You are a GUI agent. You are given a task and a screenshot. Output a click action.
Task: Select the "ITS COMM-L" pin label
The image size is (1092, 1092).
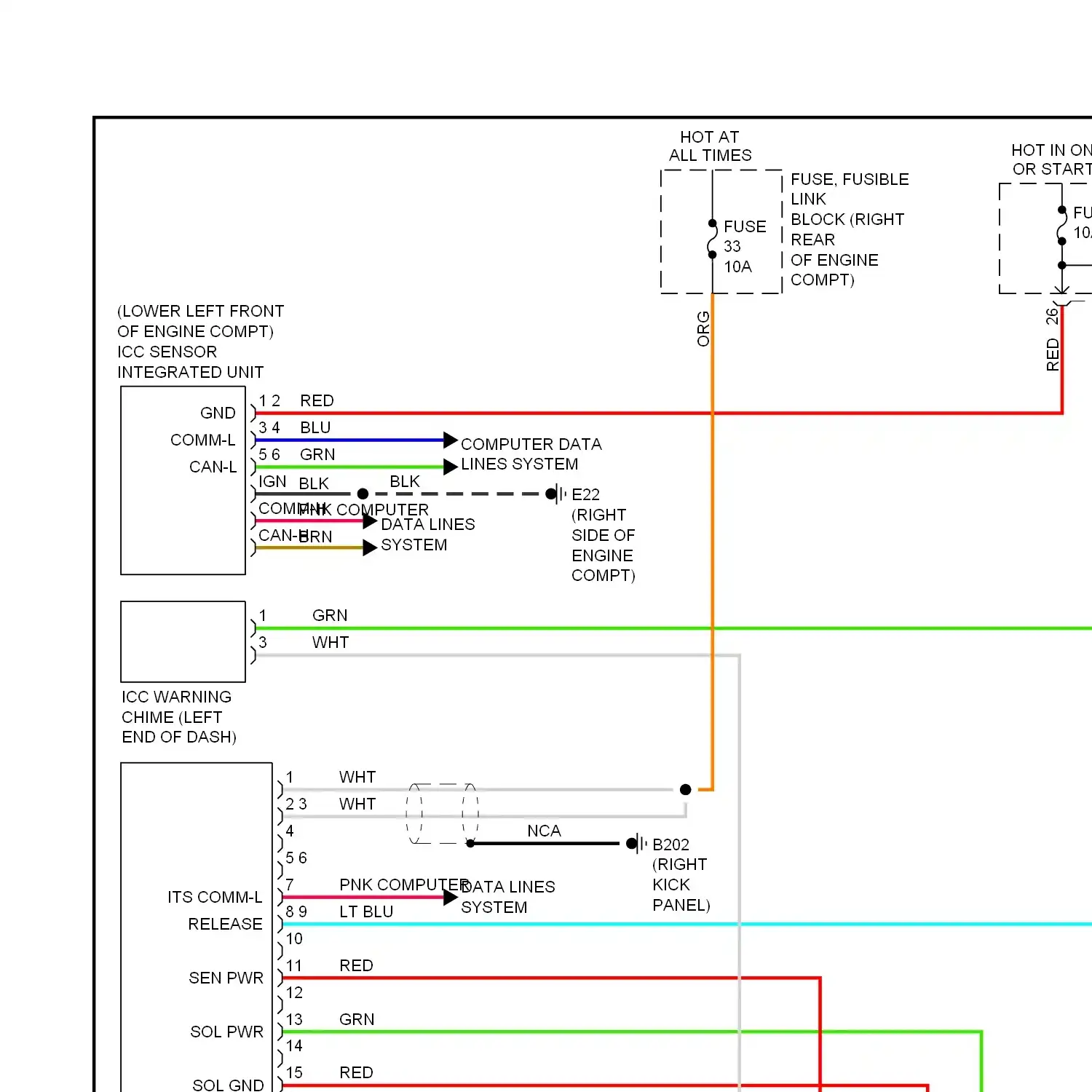[215, 897]
